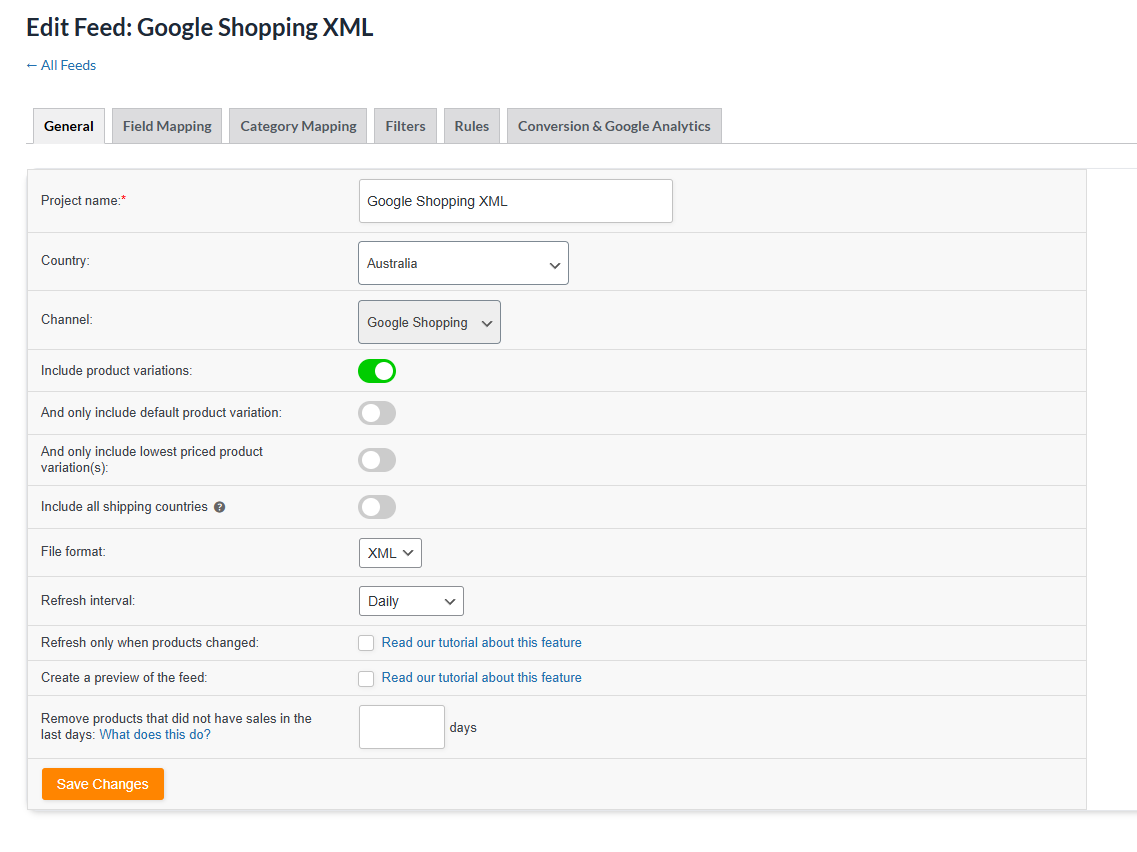The image size is (1137, 852).
Task: Open Conversion & Google Analytics tab
Action: [x=614, y=126]
